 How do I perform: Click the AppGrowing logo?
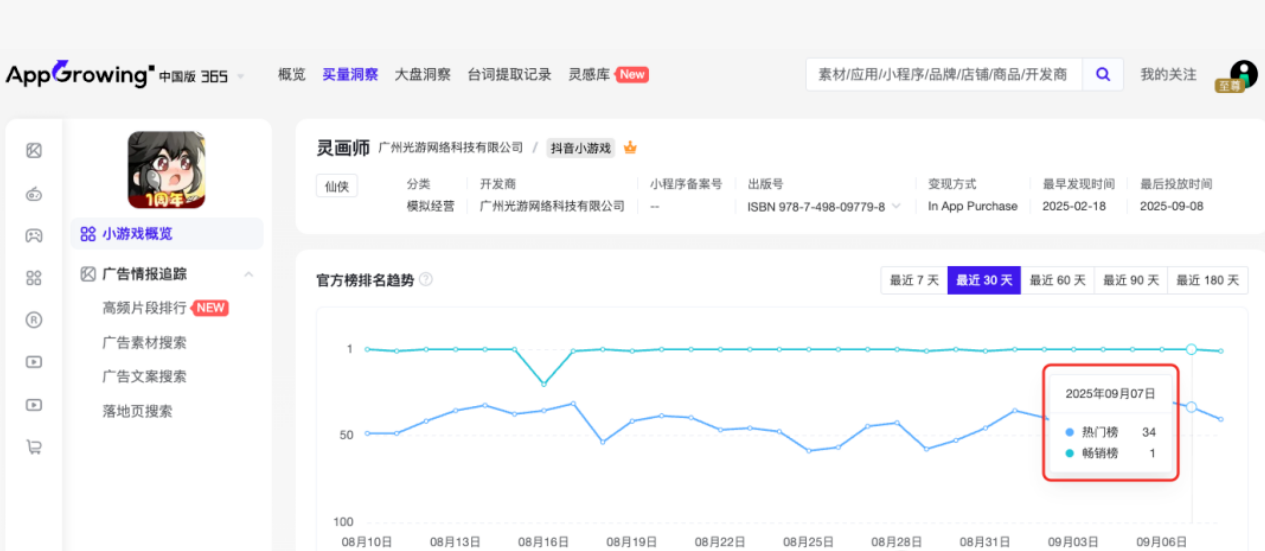click(x=80, y=74)
